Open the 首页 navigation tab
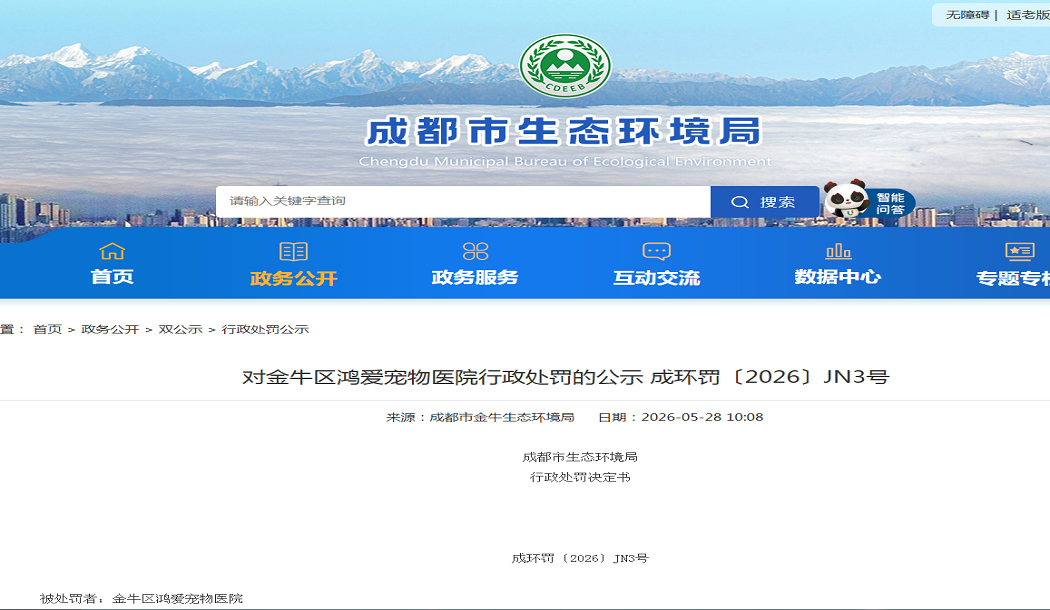Viewport: 1050px width, 610px height. [x=112, y=277]
